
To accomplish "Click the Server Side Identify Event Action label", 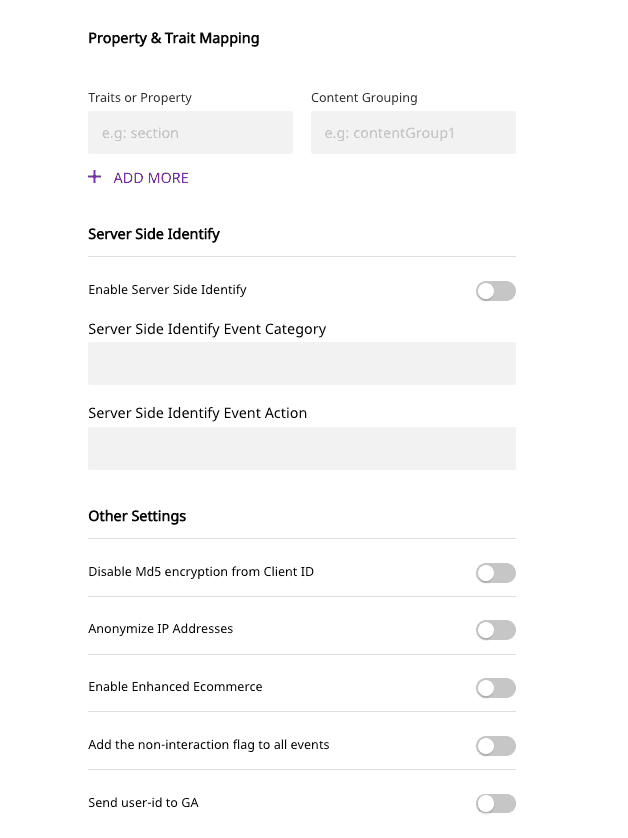I will pyautogui.click(x=197, y=413).
